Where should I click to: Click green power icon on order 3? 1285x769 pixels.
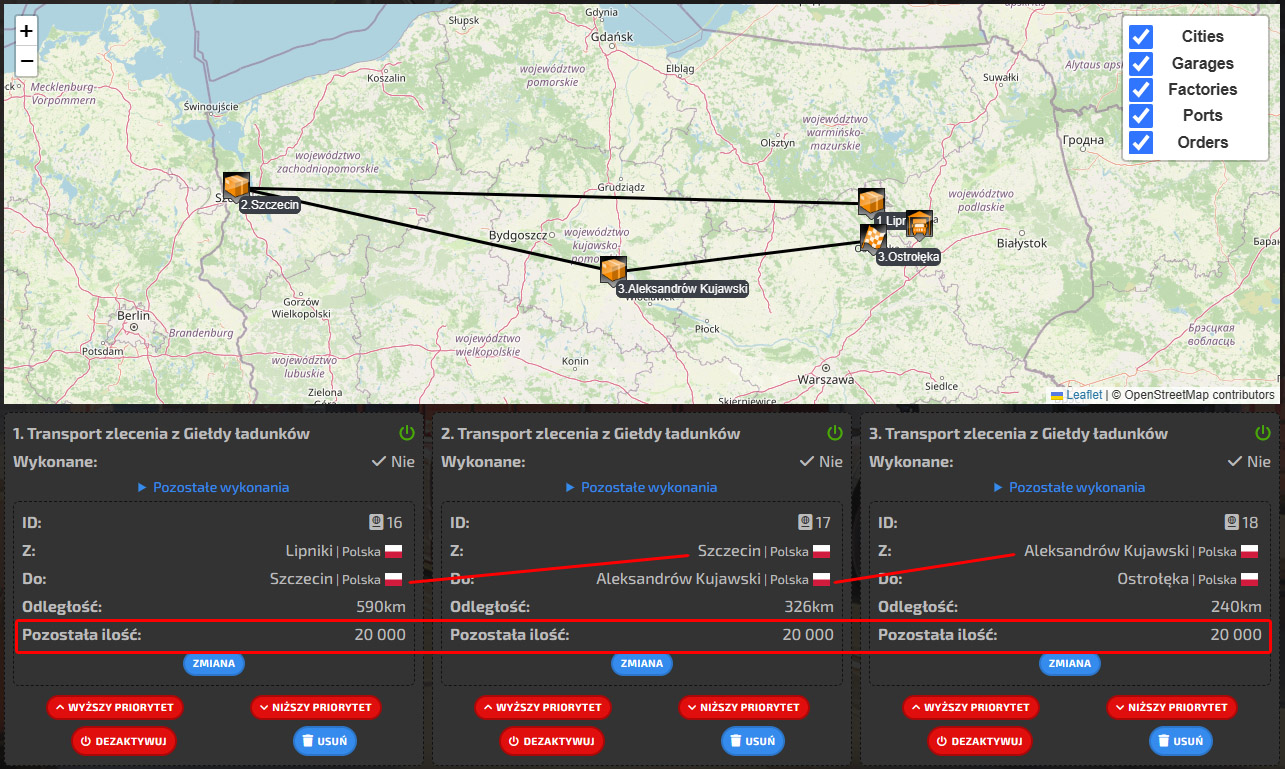pyautogui.click(x=1262, y=433)
